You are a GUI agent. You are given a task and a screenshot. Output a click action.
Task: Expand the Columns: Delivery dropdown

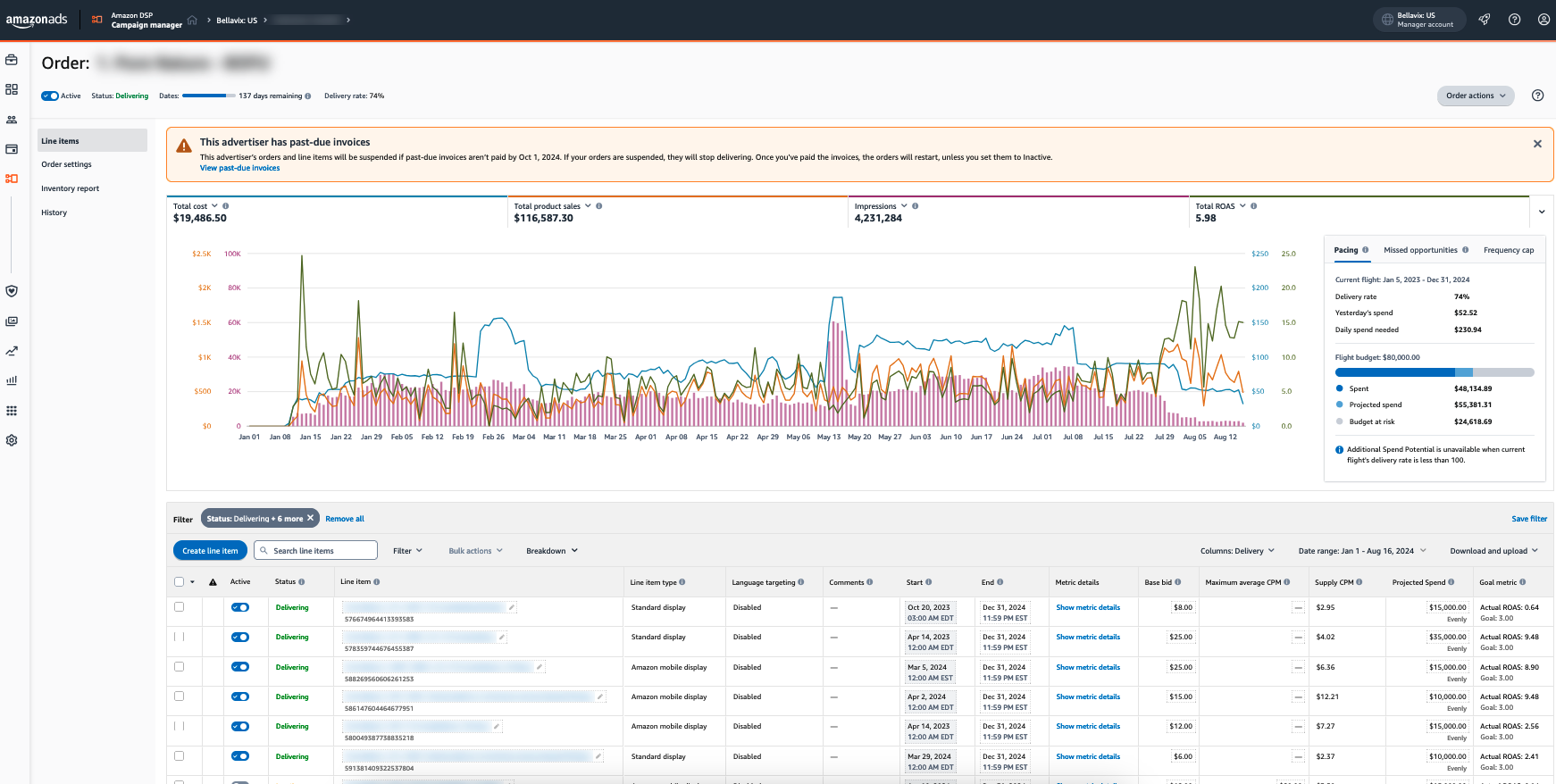pos(1237,551)
